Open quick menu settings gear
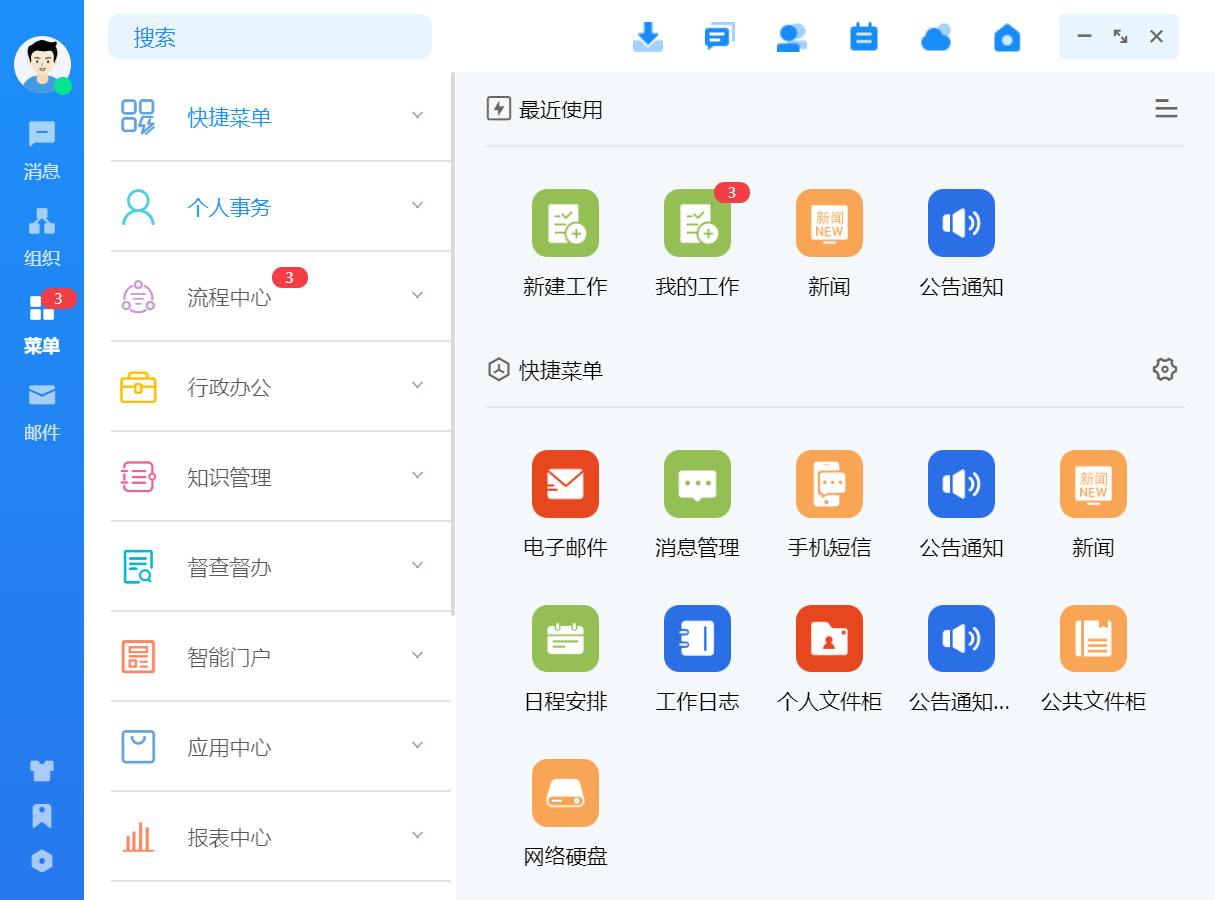Viewport: 1215px width, 900px height. point(1164,369)
